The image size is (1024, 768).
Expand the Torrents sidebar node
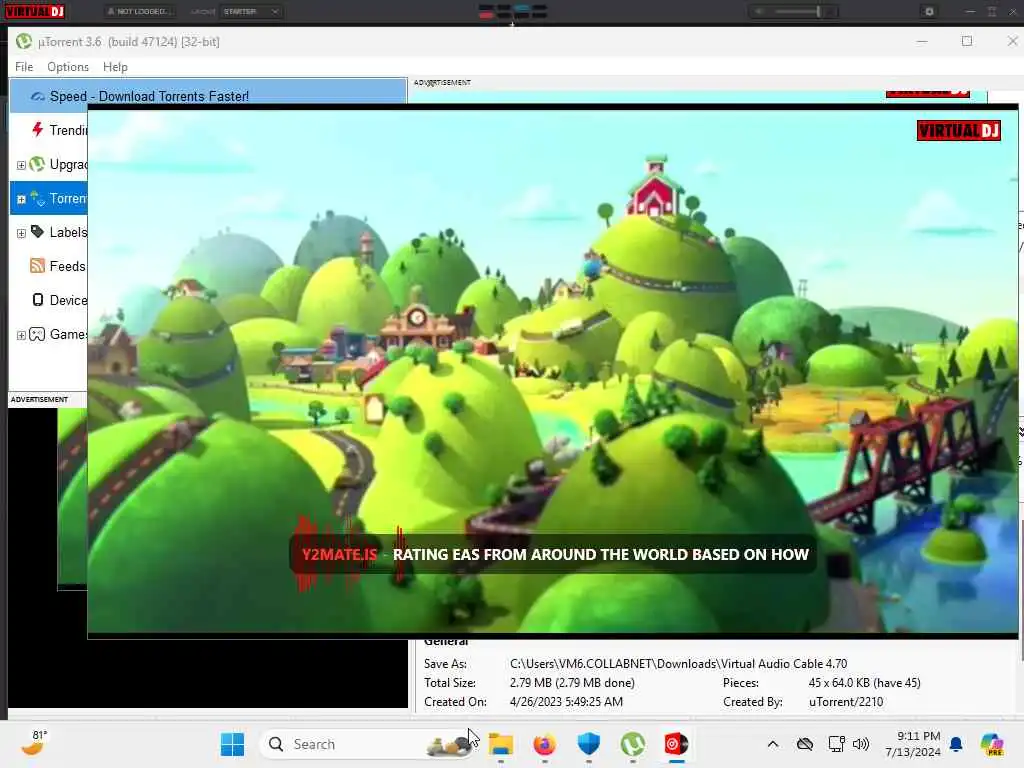(21, 199)
